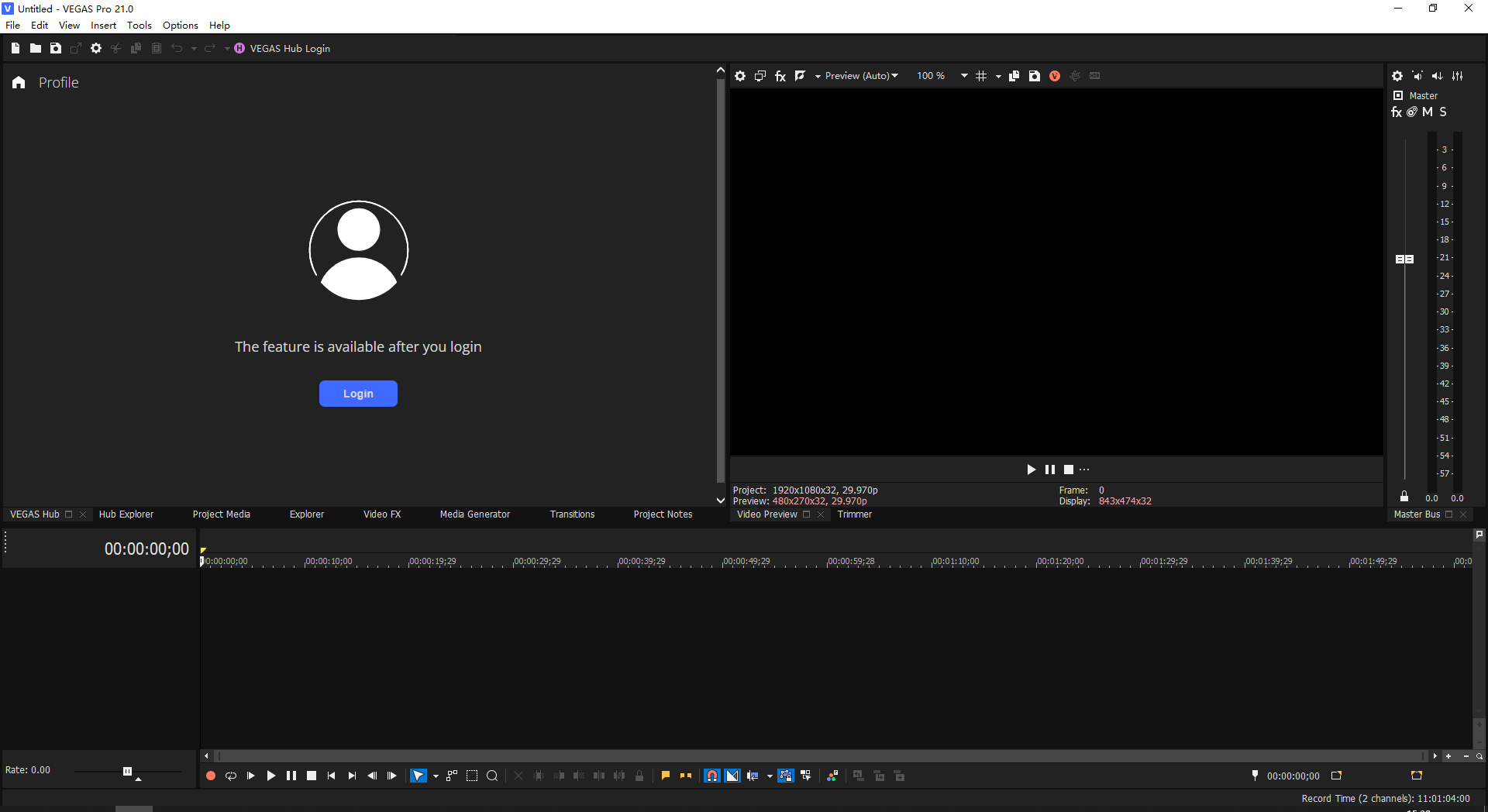Open the Edit menu
Viewport: 1488px width, 812px height.
point(40,26)
